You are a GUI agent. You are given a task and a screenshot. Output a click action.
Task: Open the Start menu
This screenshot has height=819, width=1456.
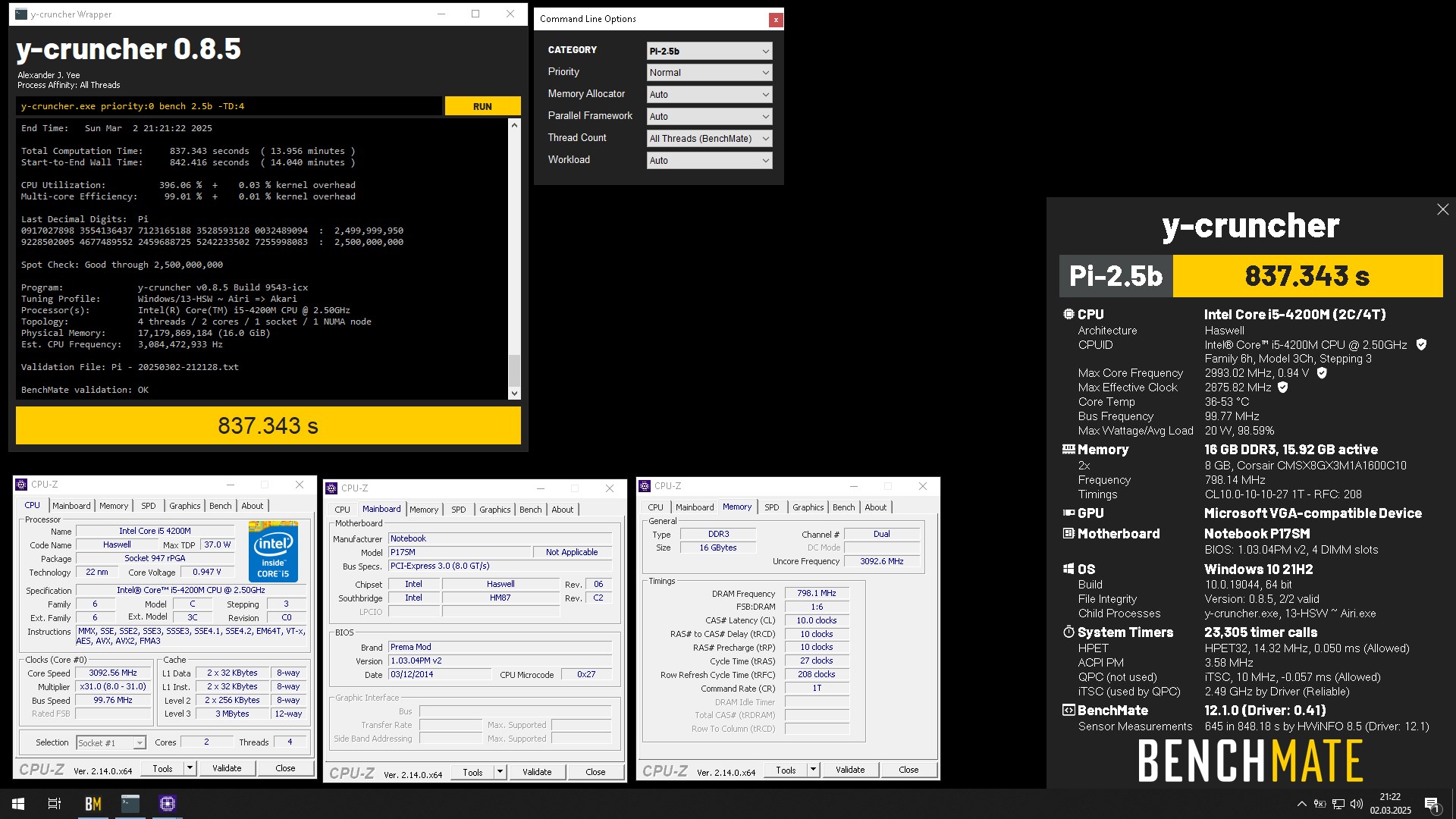18,803
